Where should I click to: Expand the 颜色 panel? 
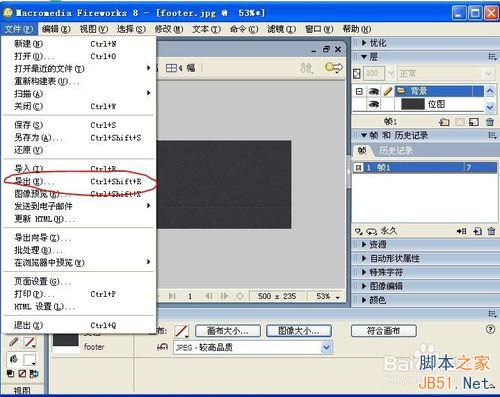click(x=364, y=300)
